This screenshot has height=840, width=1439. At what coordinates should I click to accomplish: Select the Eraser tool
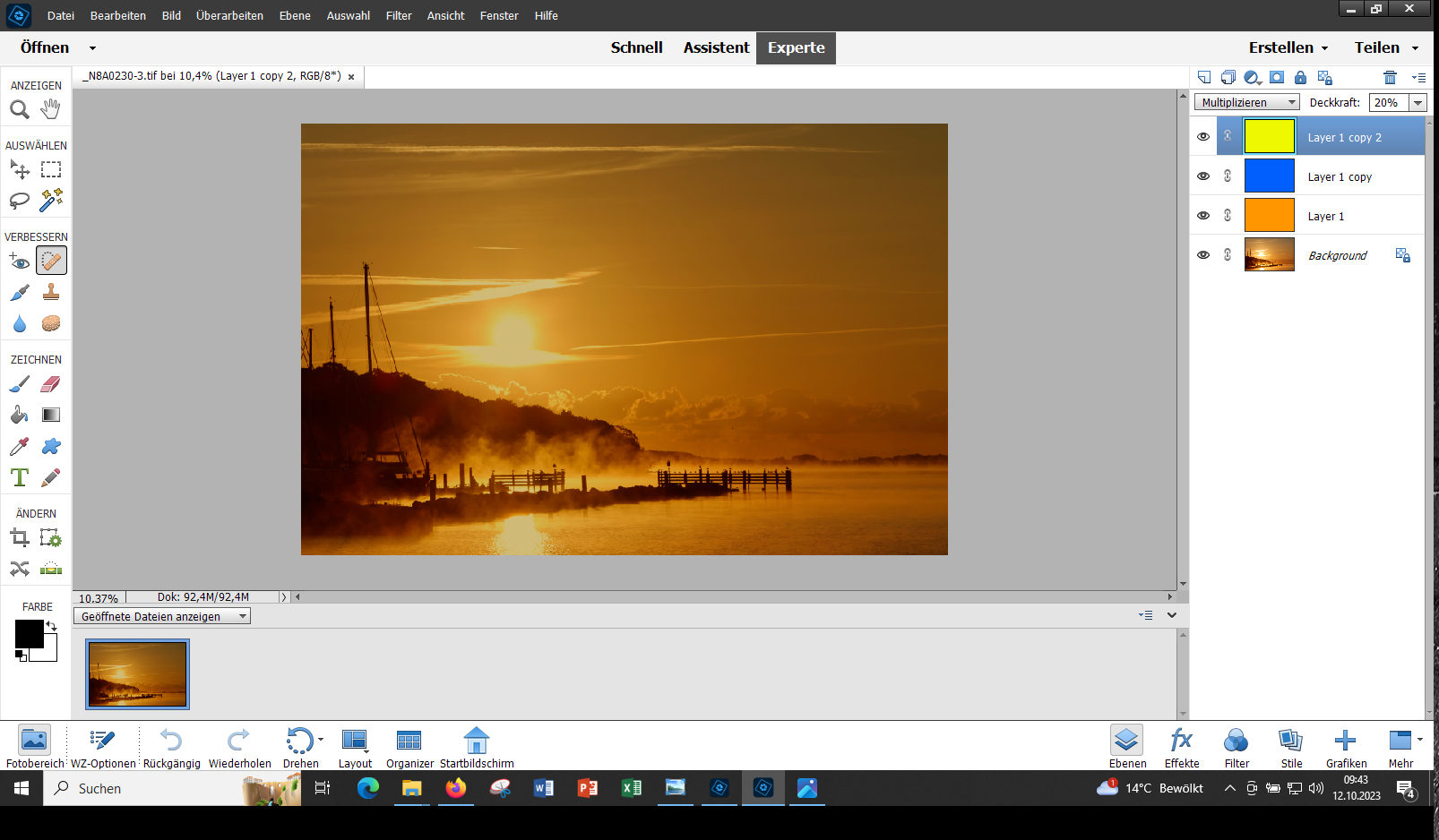51,384
